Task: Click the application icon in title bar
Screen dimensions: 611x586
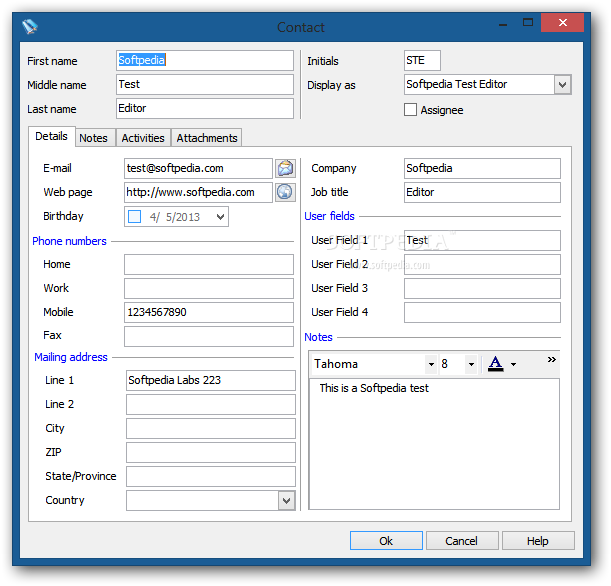Action: point(30,26)
